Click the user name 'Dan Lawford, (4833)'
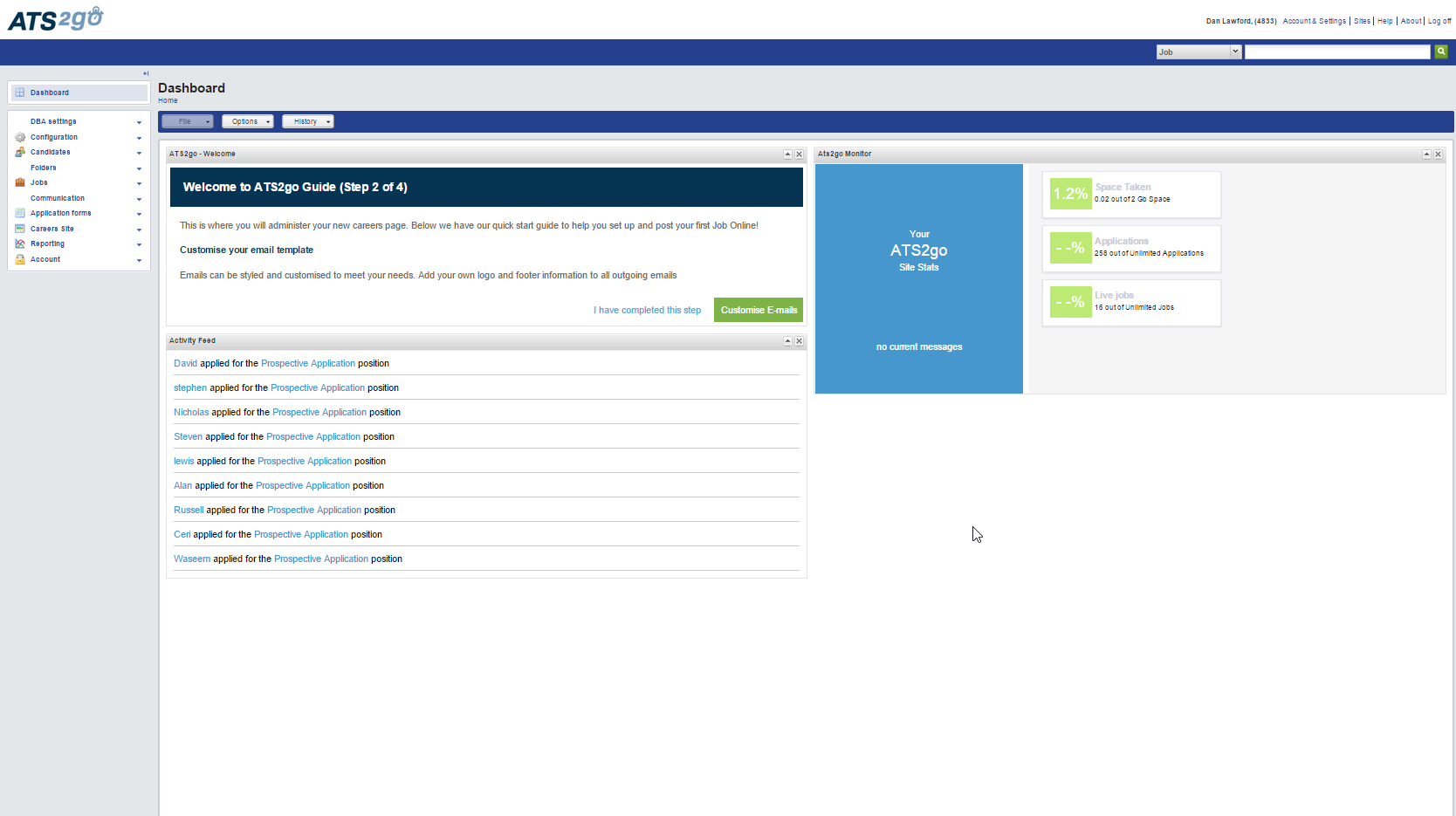Screen dimensions: 1456x816 pos(1241,21)
